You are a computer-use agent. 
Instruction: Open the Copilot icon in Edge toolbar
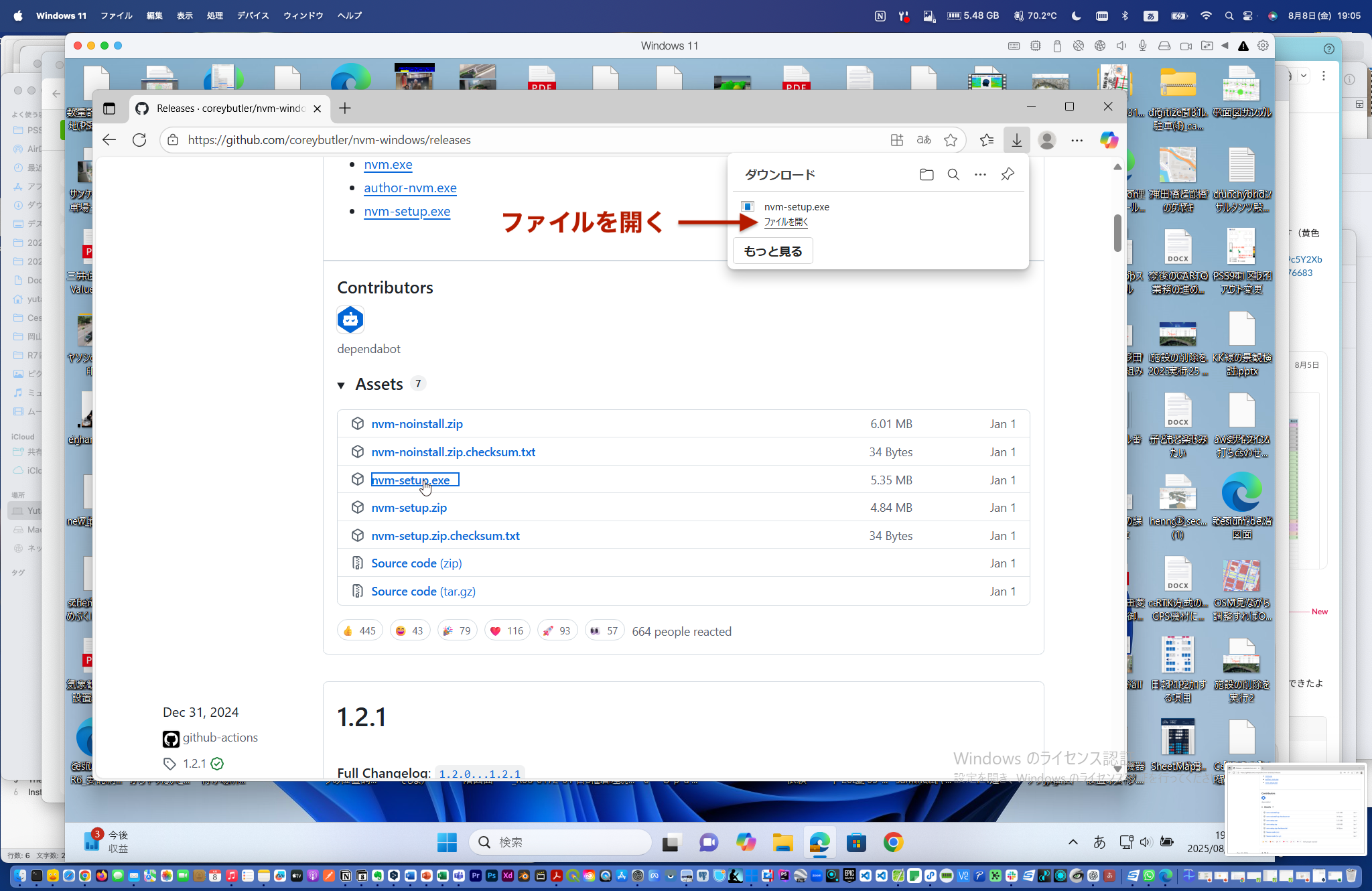pyautogui.click(x=1109, y=139)
